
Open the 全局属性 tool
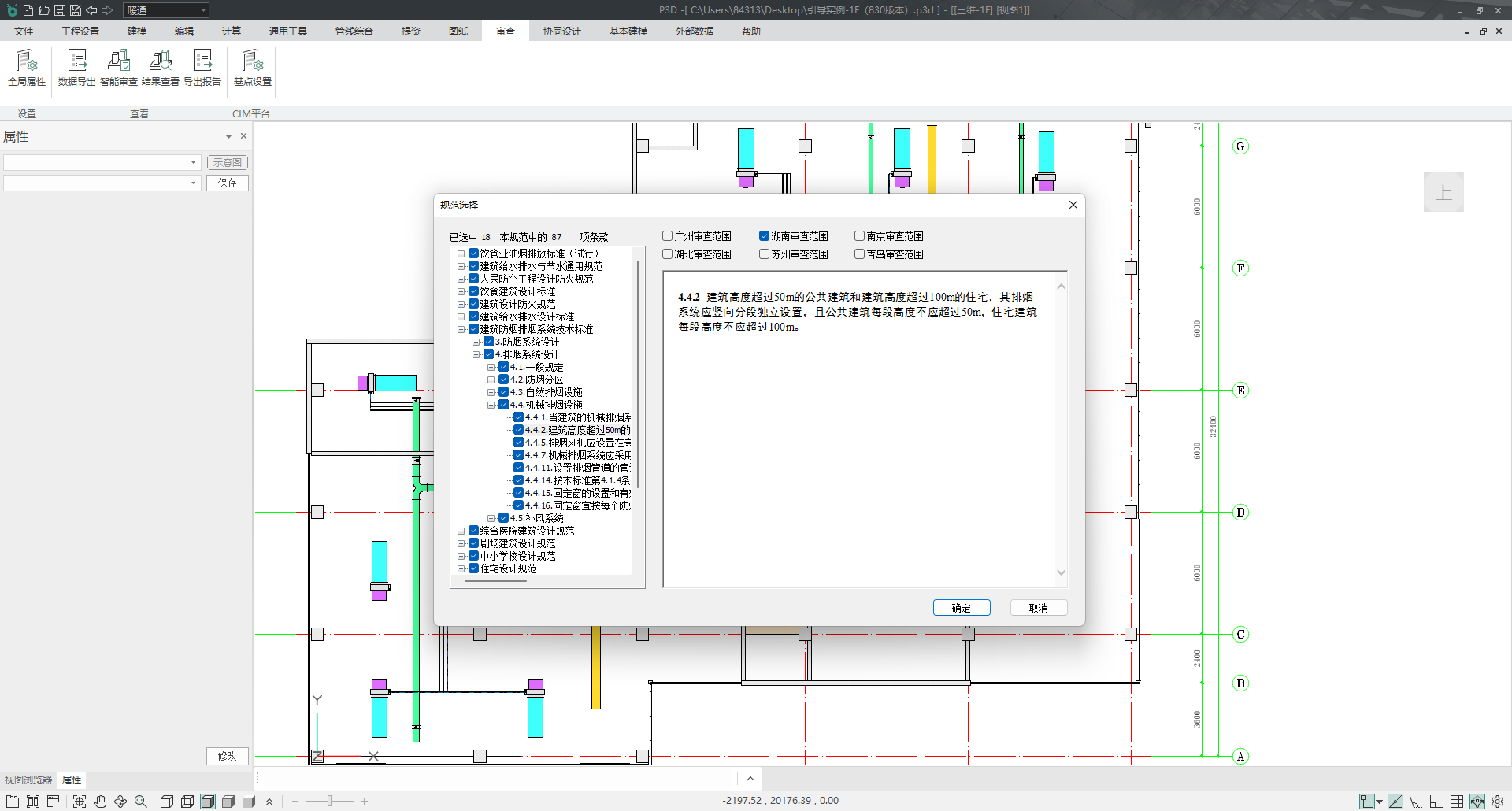tap(27, 68)
